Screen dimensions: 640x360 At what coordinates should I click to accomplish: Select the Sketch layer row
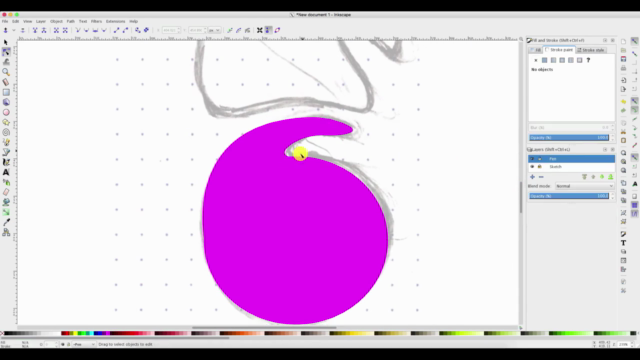tap(571, 167)
